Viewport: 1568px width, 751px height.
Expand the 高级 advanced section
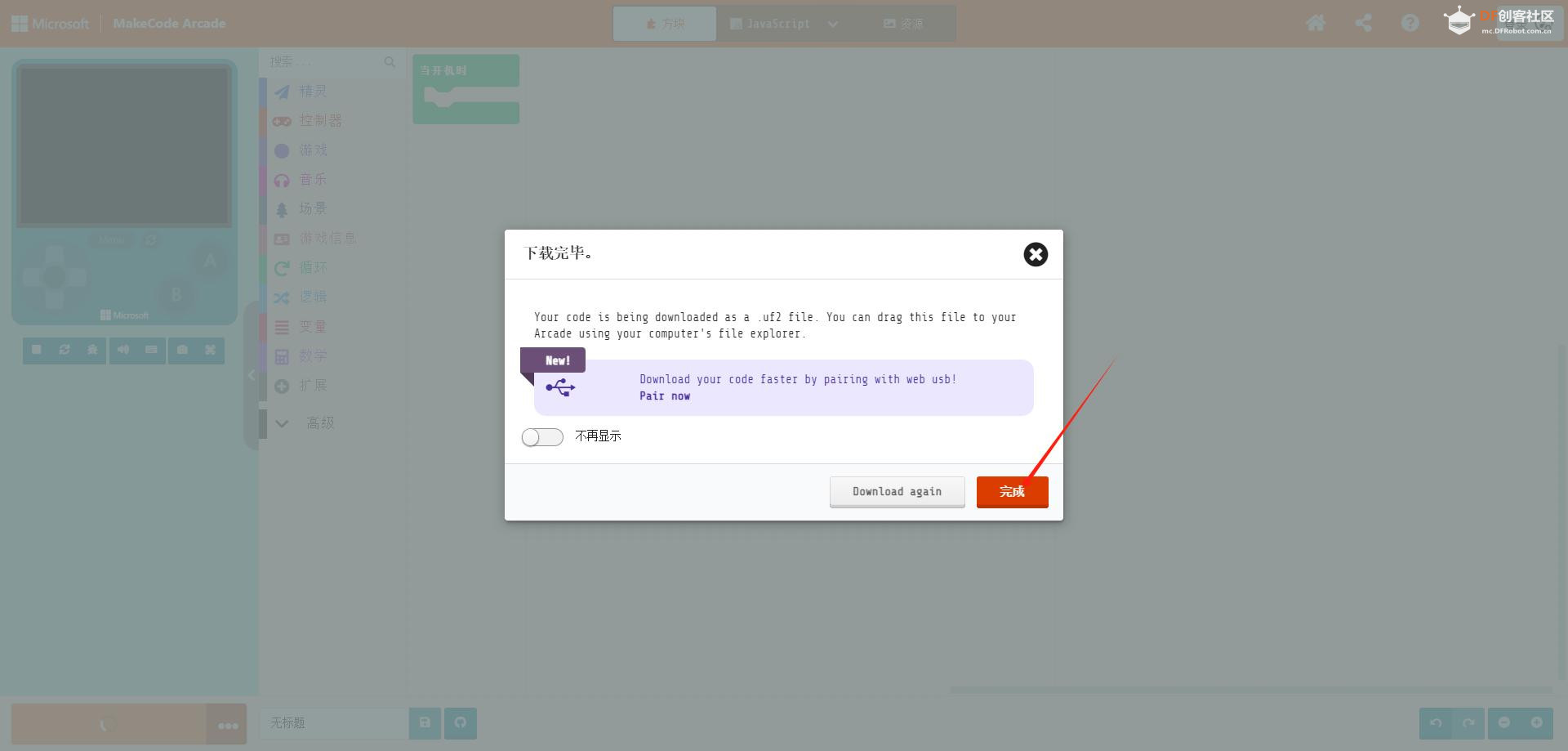(x=332, y=423)
